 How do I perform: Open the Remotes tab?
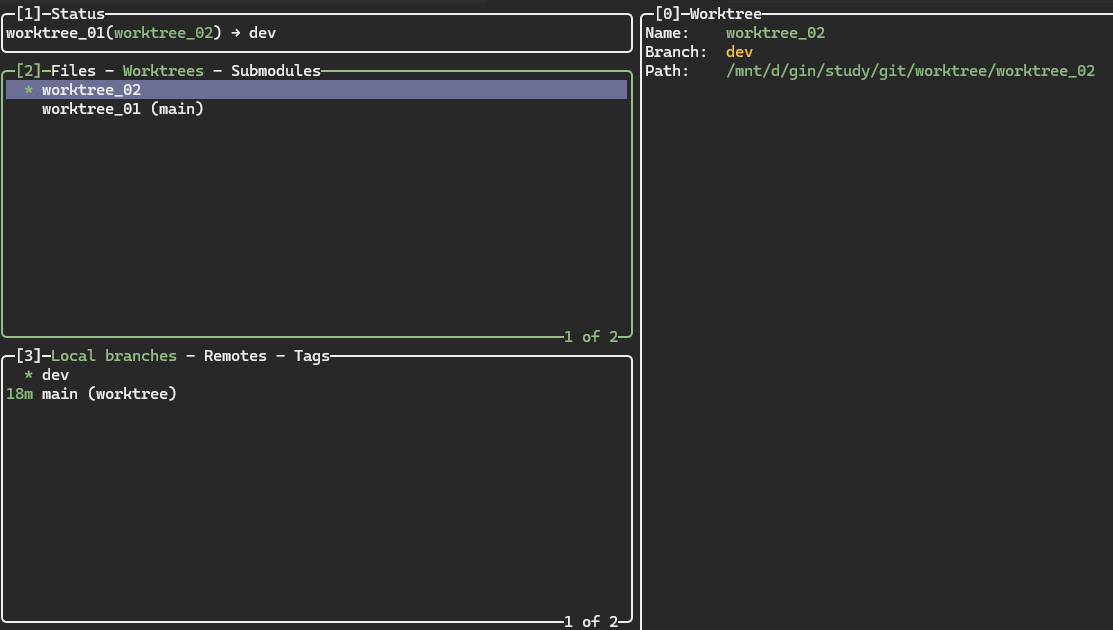click(x=236, y=356)
